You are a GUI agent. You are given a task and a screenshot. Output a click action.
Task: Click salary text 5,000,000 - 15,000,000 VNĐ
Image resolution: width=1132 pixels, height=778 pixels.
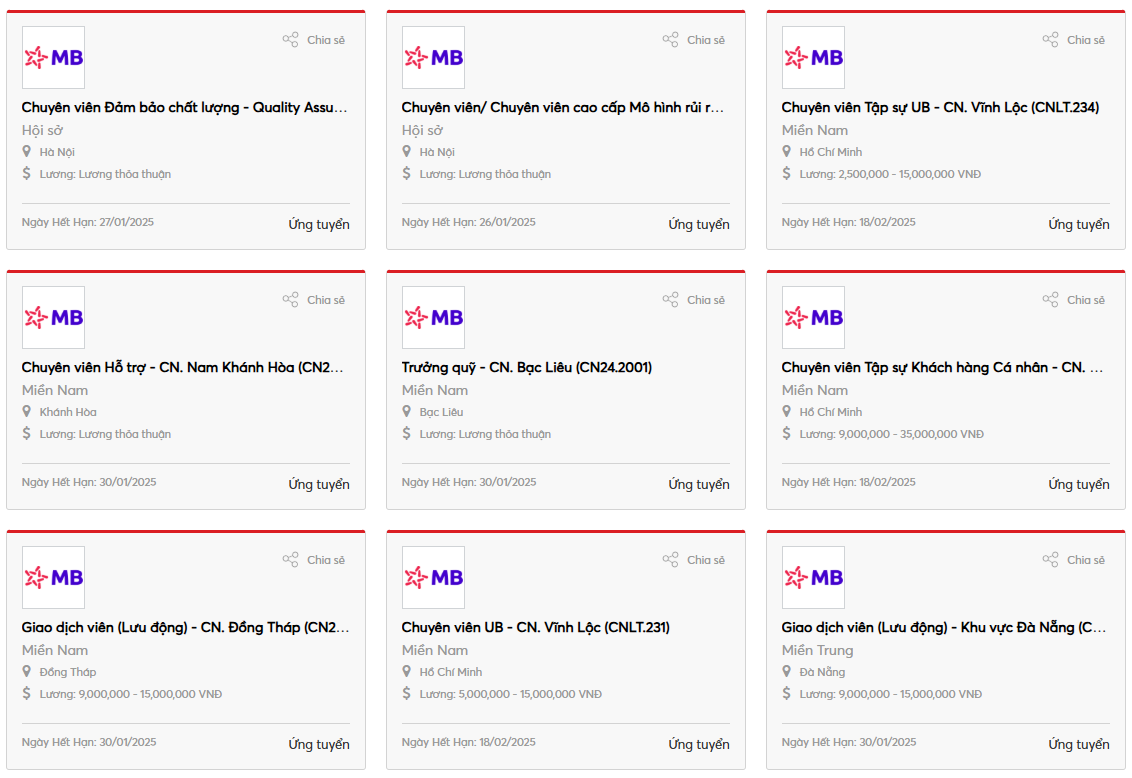[530, 694]
